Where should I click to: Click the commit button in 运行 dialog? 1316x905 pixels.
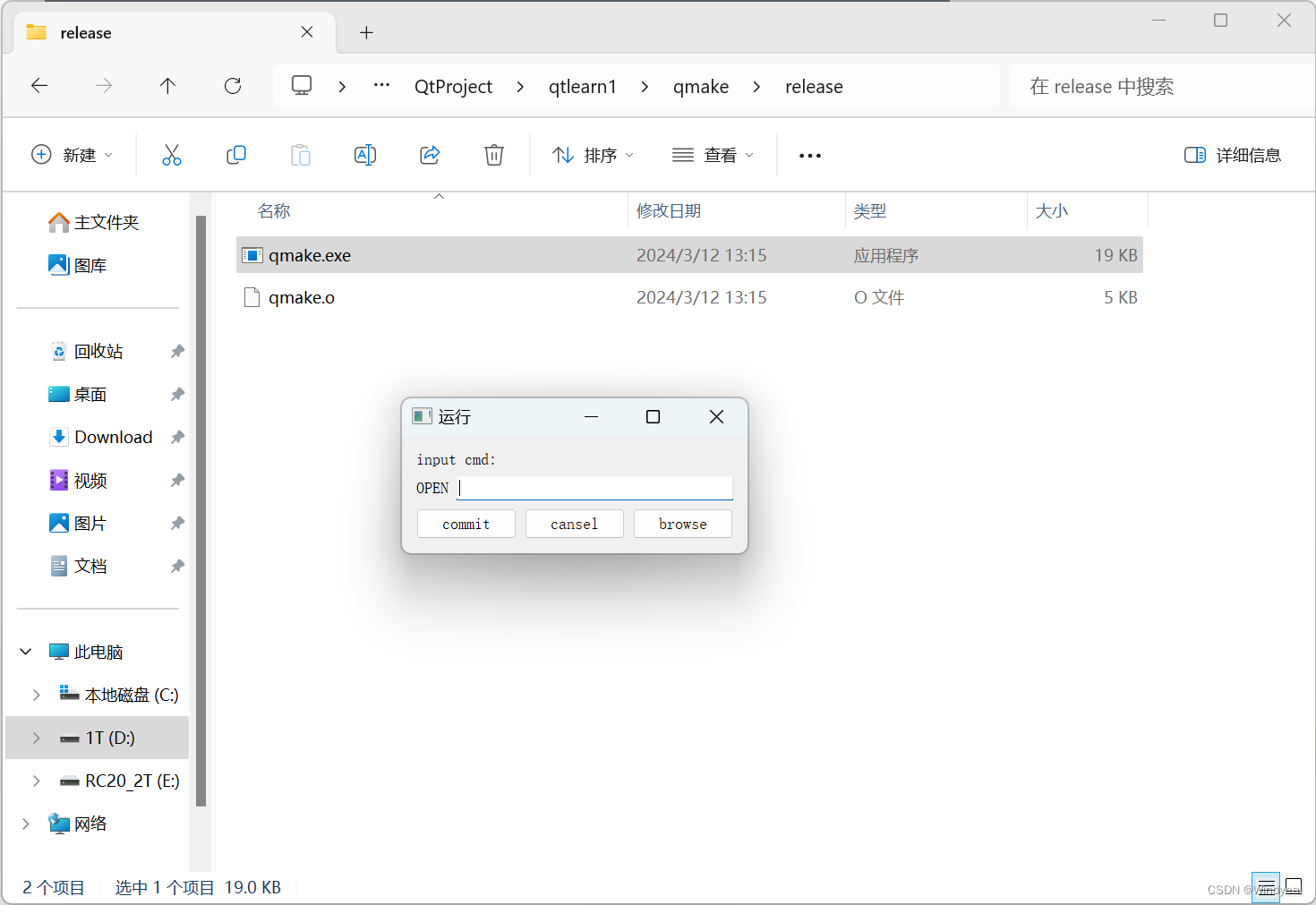coord(466,524)
